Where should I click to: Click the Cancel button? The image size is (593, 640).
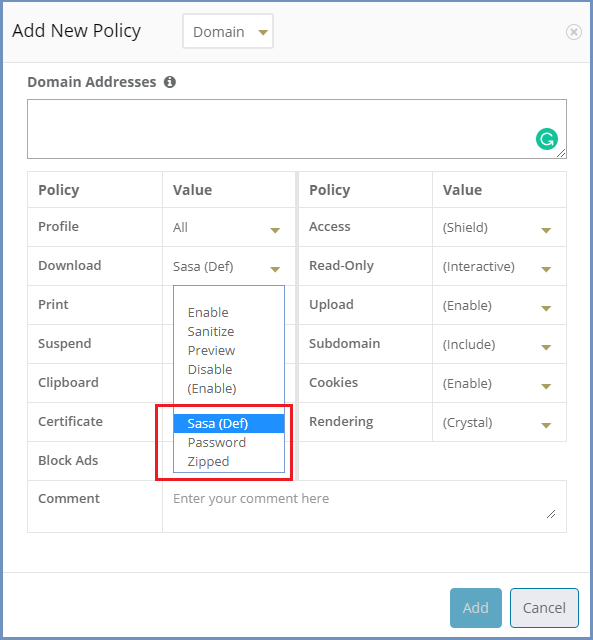coord(544,608)
